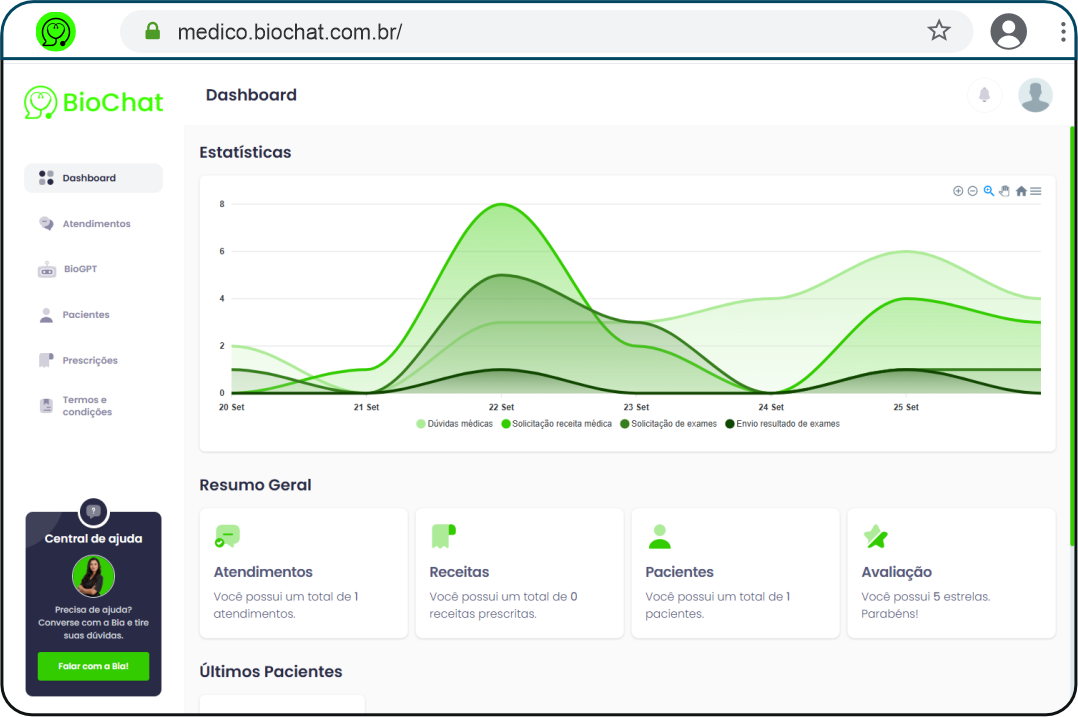Image resolution: width=1078 pixels, height=717 pixels.
Task: Select the magnifier selection zoom tool
Action: [x=988, y=191]
